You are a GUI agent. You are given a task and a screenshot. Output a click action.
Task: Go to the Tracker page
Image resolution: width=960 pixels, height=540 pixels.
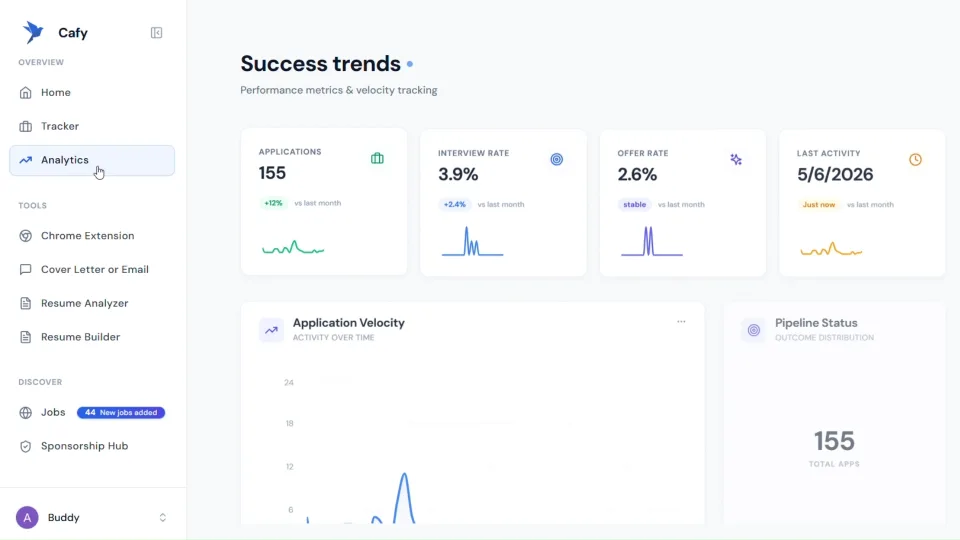[x=92, y=126]
